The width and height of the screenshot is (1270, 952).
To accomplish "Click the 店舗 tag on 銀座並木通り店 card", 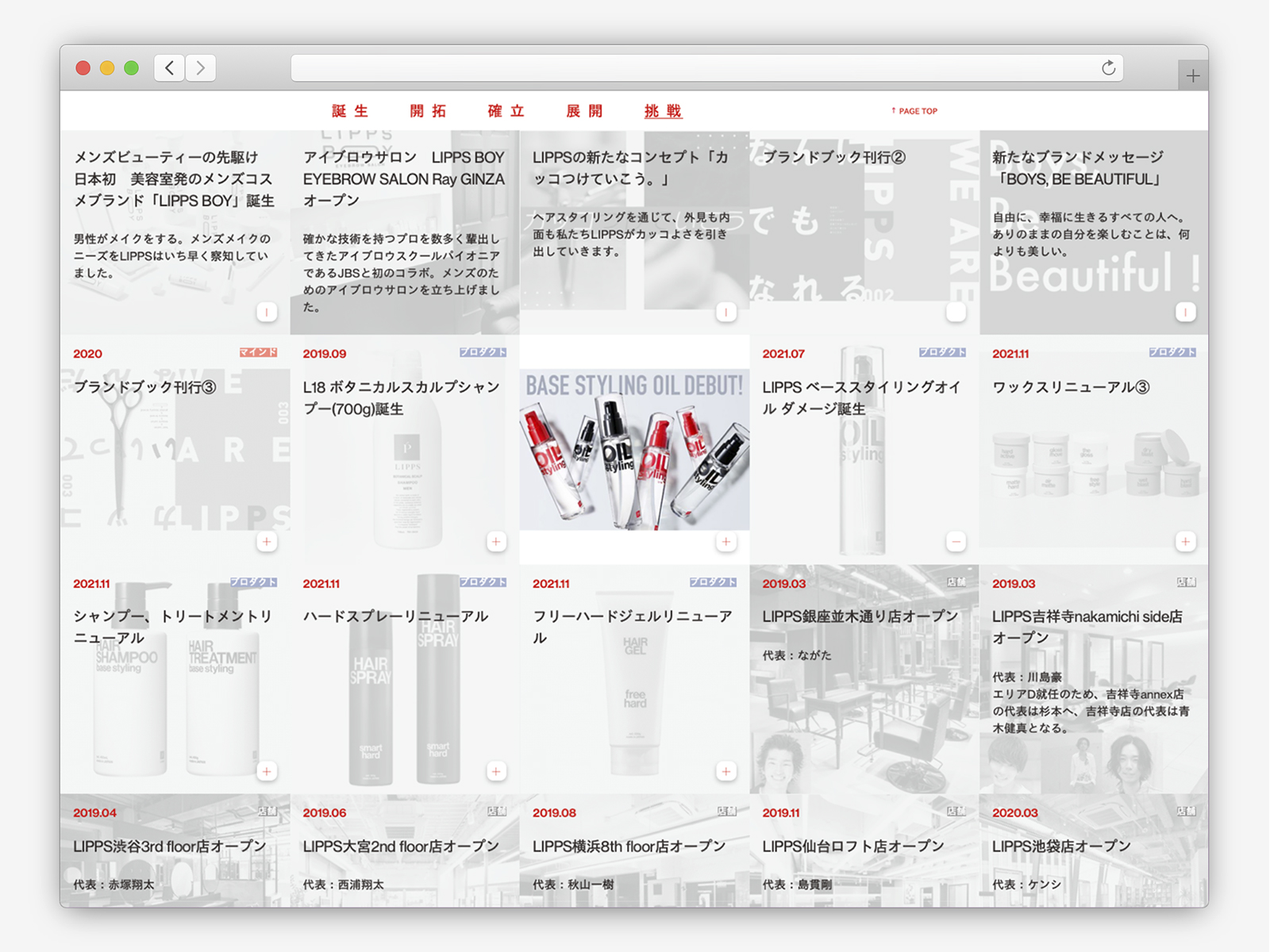I will point(956,582).
